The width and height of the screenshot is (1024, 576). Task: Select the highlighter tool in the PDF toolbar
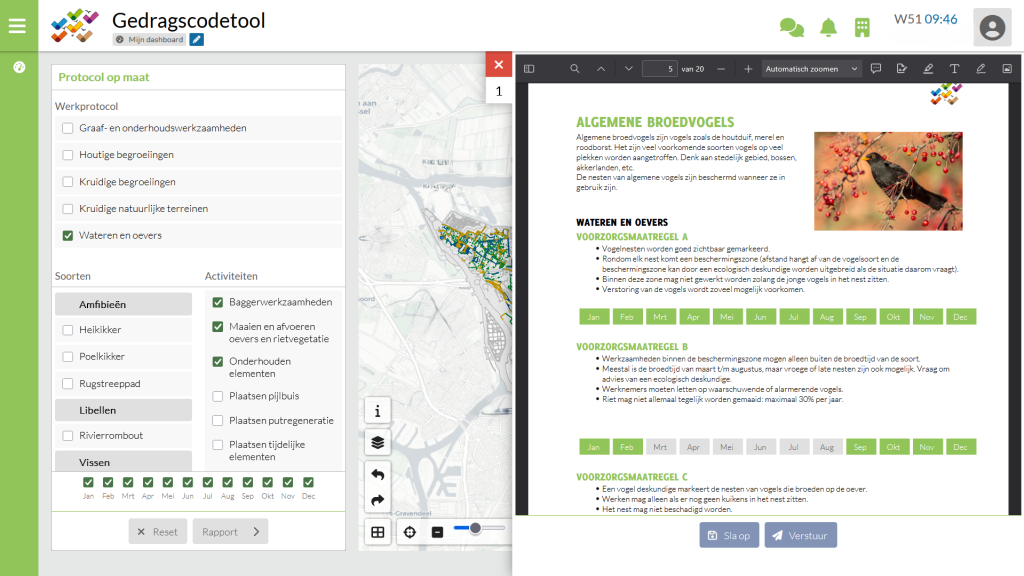pos(929,68)
